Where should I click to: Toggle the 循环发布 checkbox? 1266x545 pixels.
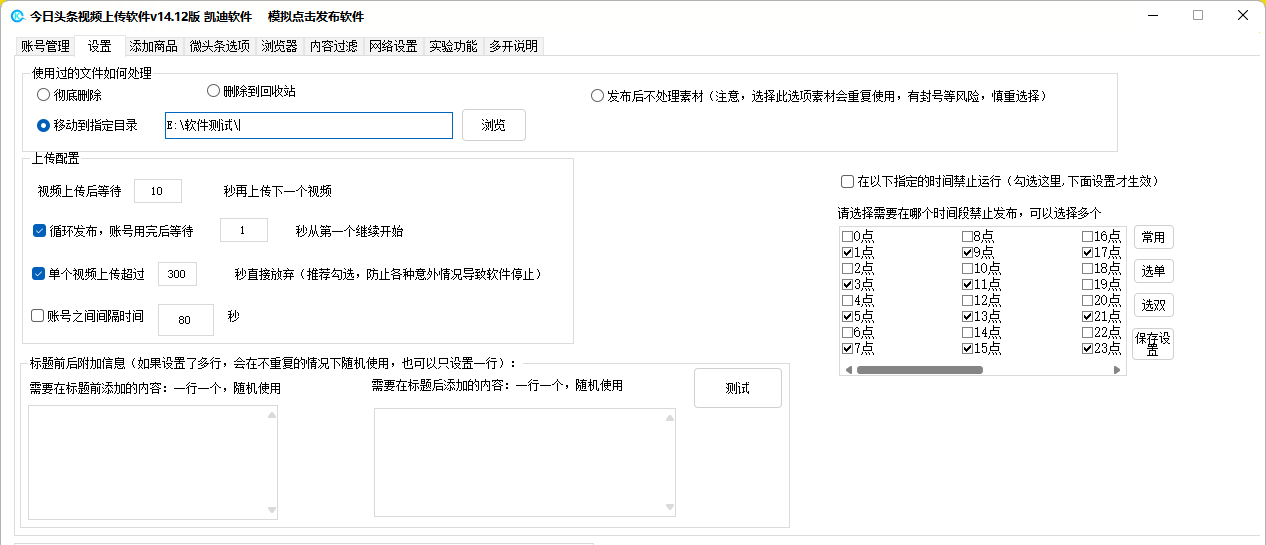tap(39, 231)
